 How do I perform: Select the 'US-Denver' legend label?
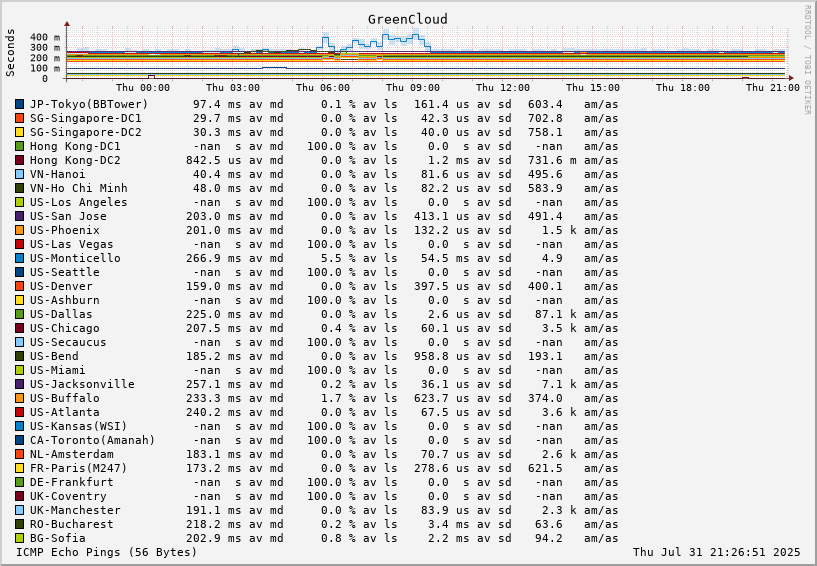tap(61, 286)
